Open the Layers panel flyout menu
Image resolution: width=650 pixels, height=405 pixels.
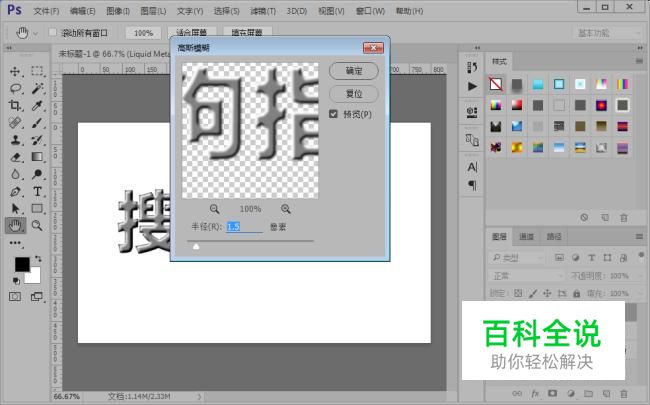pyautogui.click(x=639, y=236)
